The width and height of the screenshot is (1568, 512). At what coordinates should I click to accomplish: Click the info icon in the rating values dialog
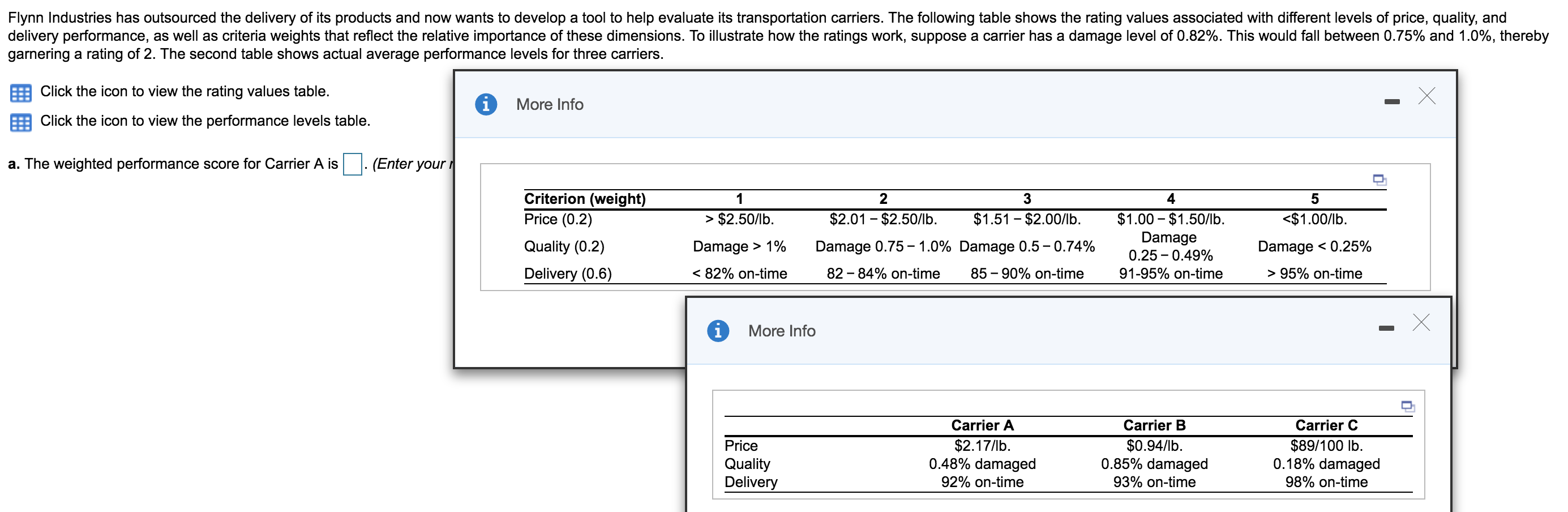[486, 104]
